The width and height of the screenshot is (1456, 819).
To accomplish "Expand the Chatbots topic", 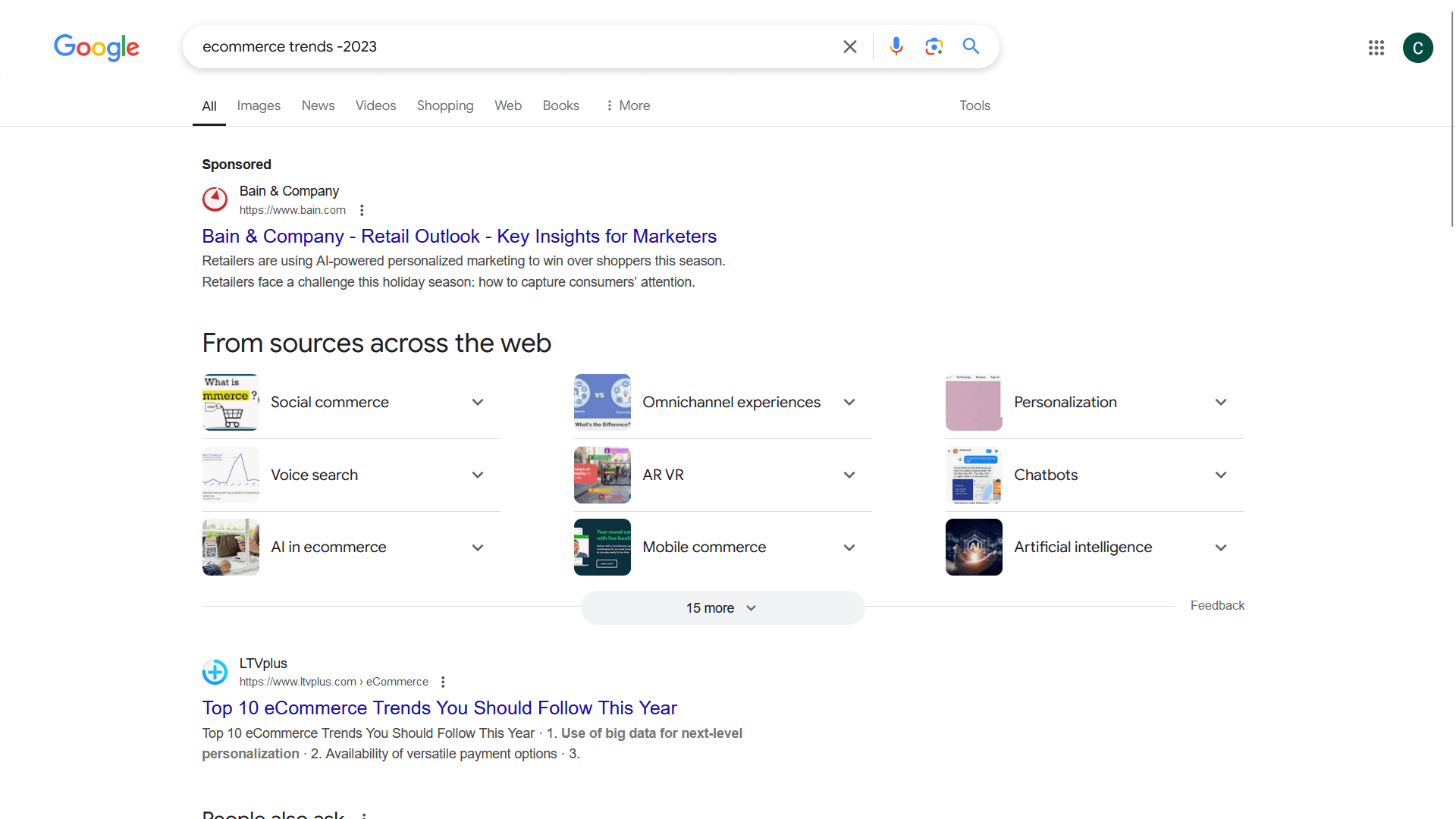I will point(1221,475).
